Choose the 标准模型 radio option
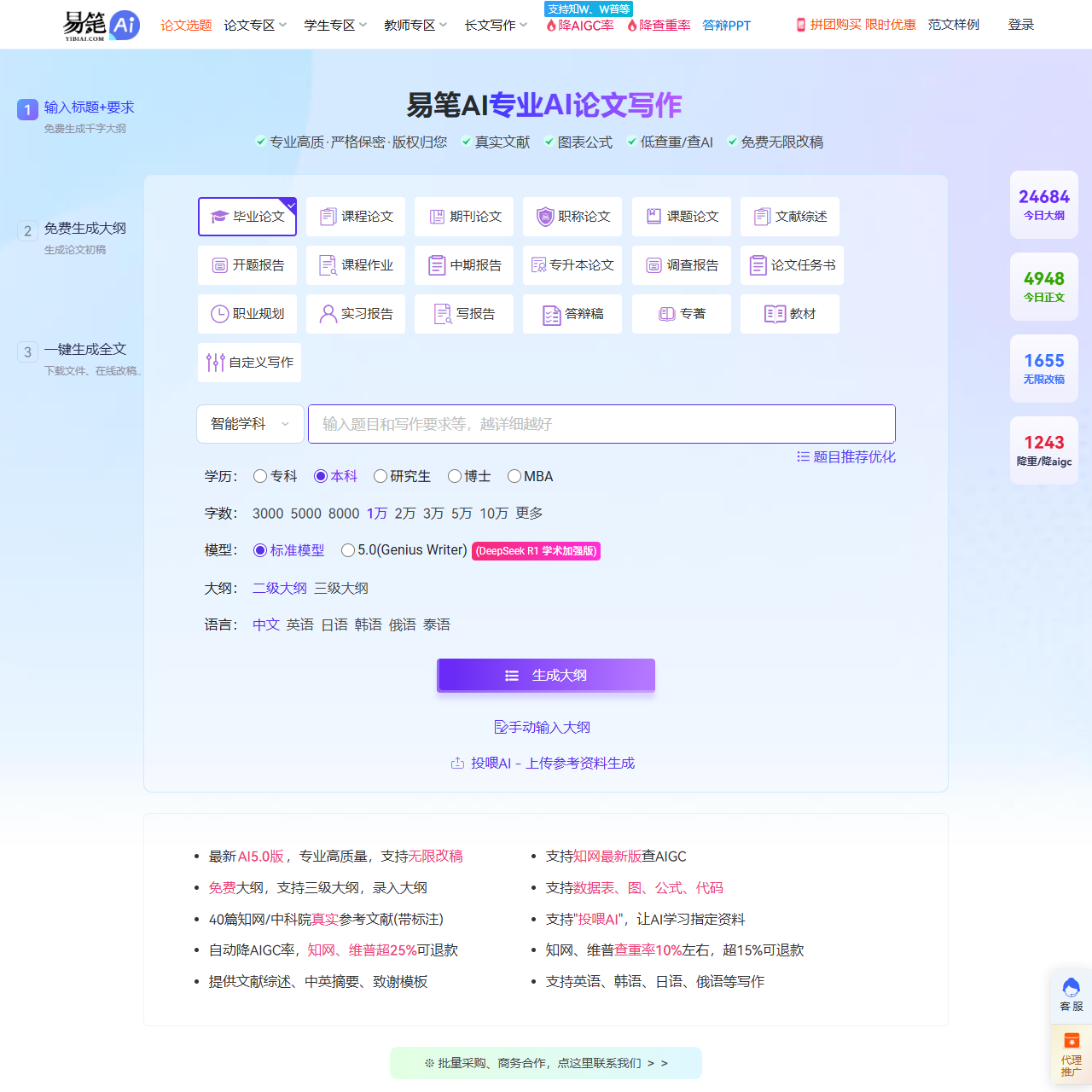1092x1092 pixels. pyautogui.click(x=260, y=550)
